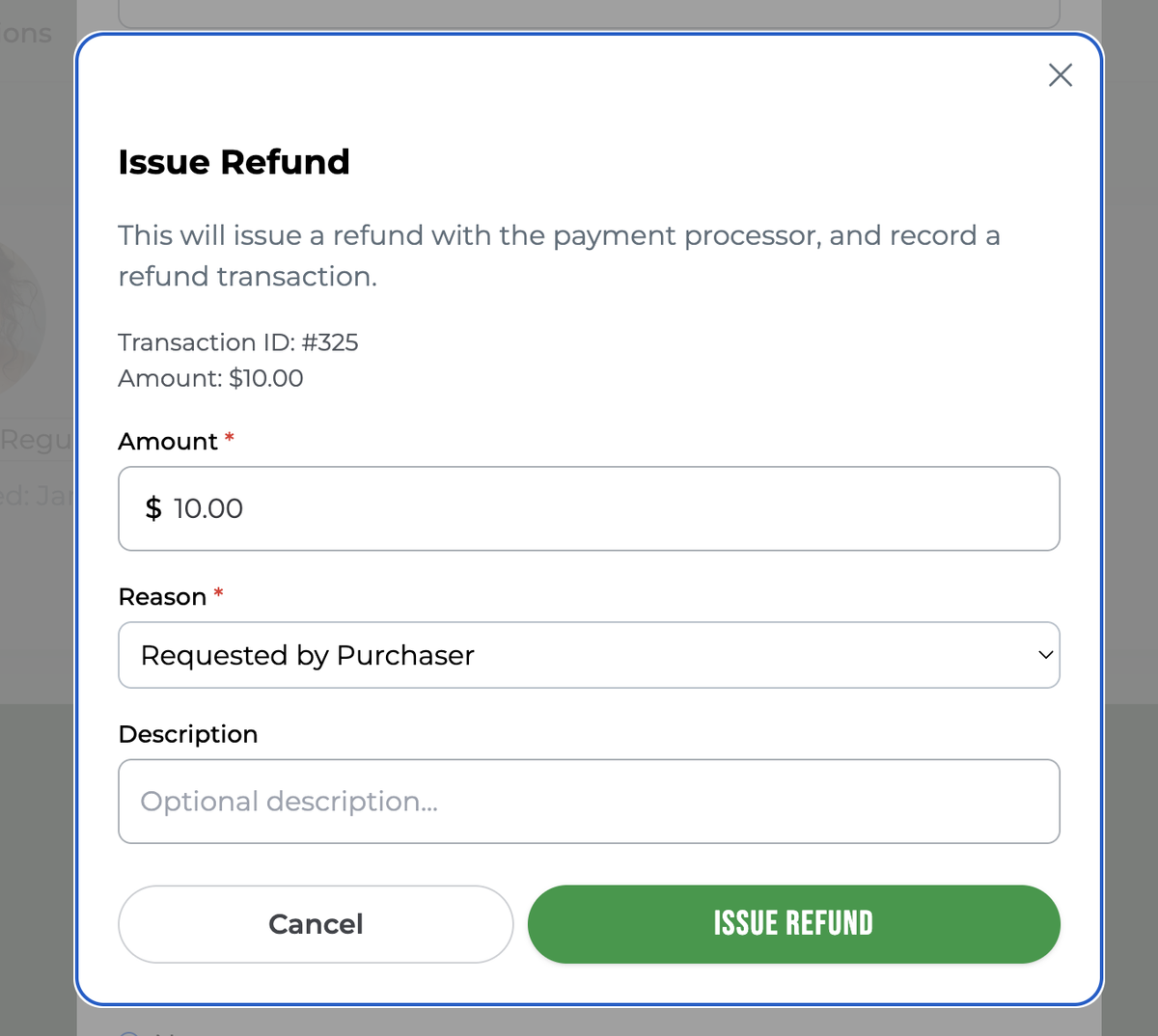Click the dollar sign prefix in Amount field
Image resolution: width=1158 pixels, height=1036 pixels.
[152, 508]
